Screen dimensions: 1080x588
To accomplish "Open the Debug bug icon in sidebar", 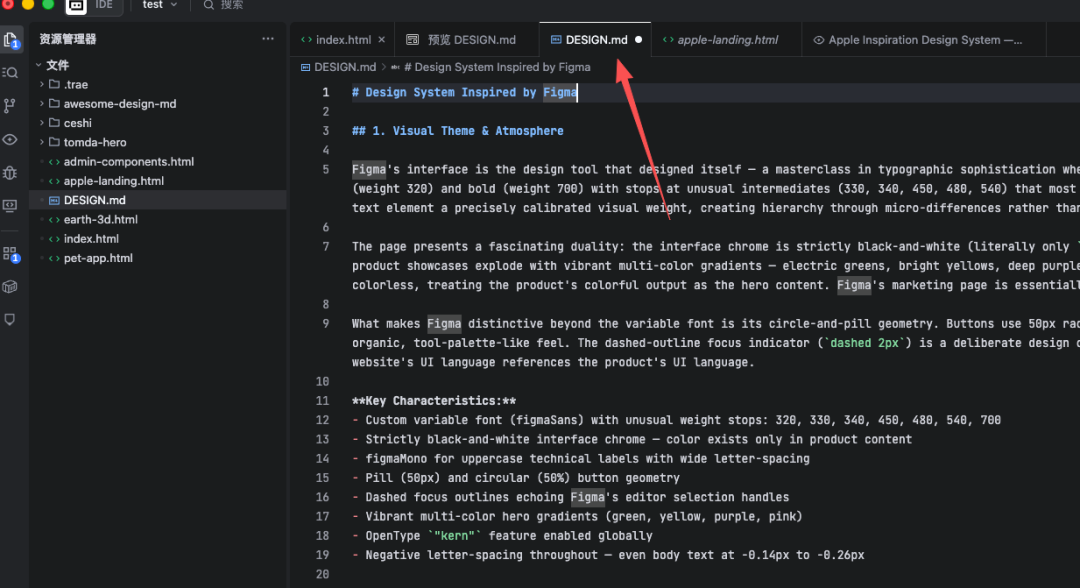I will coord(11,172).
